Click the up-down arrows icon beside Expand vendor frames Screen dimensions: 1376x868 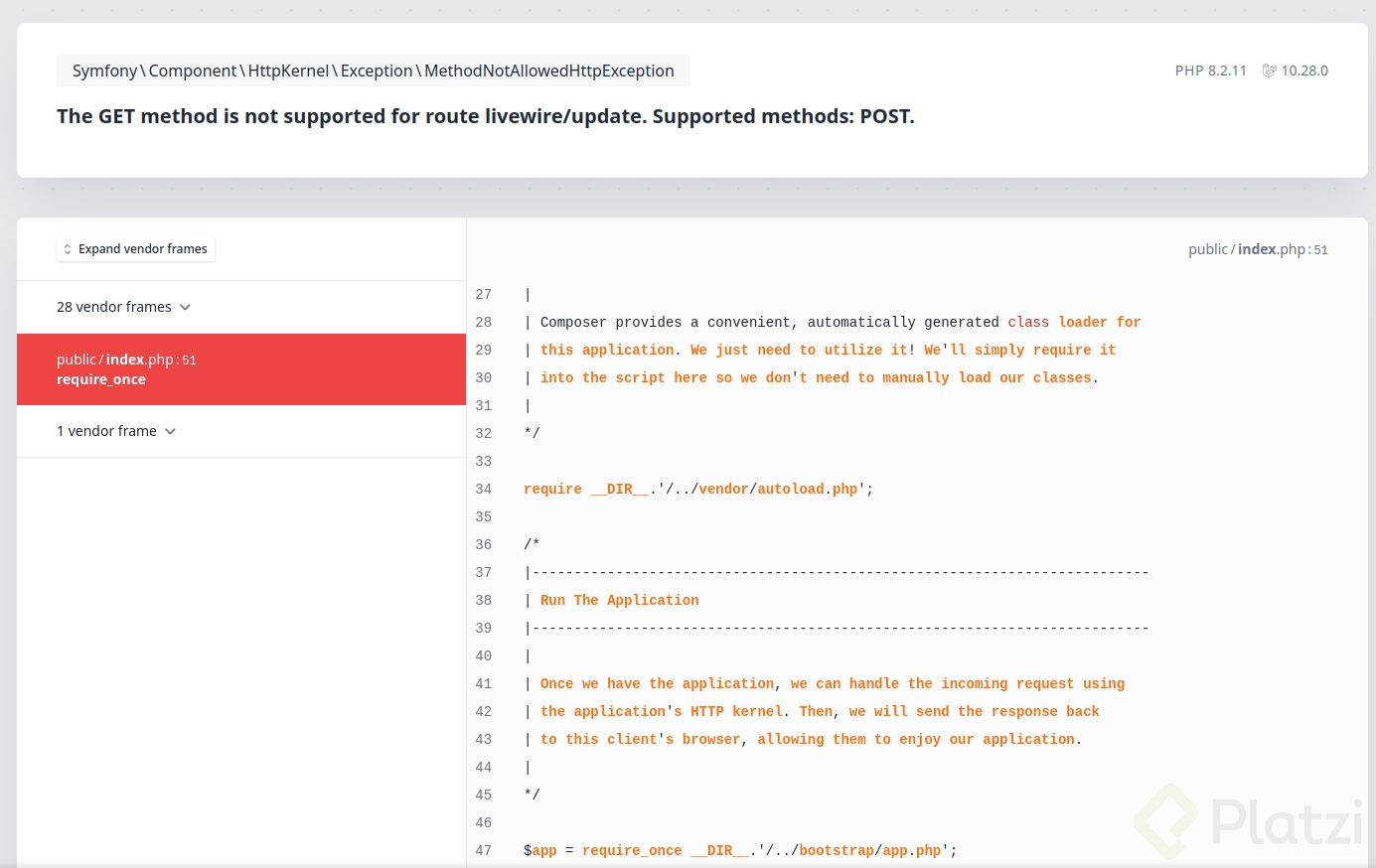68,249
